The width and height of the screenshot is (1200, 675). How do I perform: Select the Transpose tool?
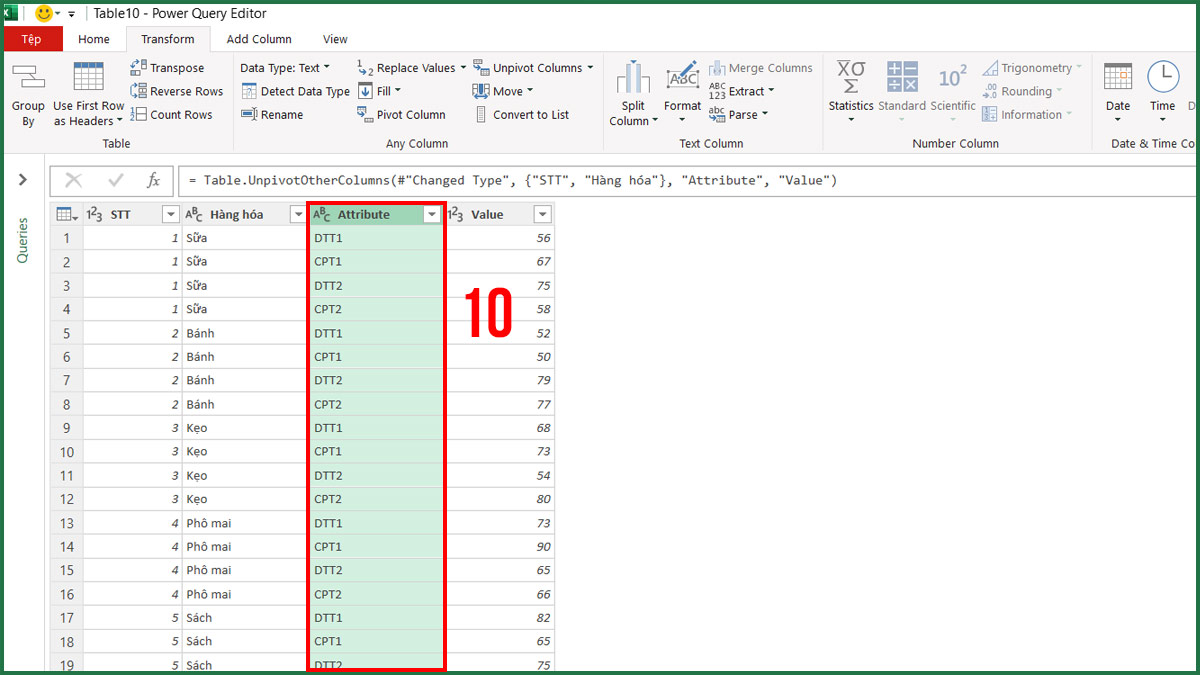click(x=170, y=67)
